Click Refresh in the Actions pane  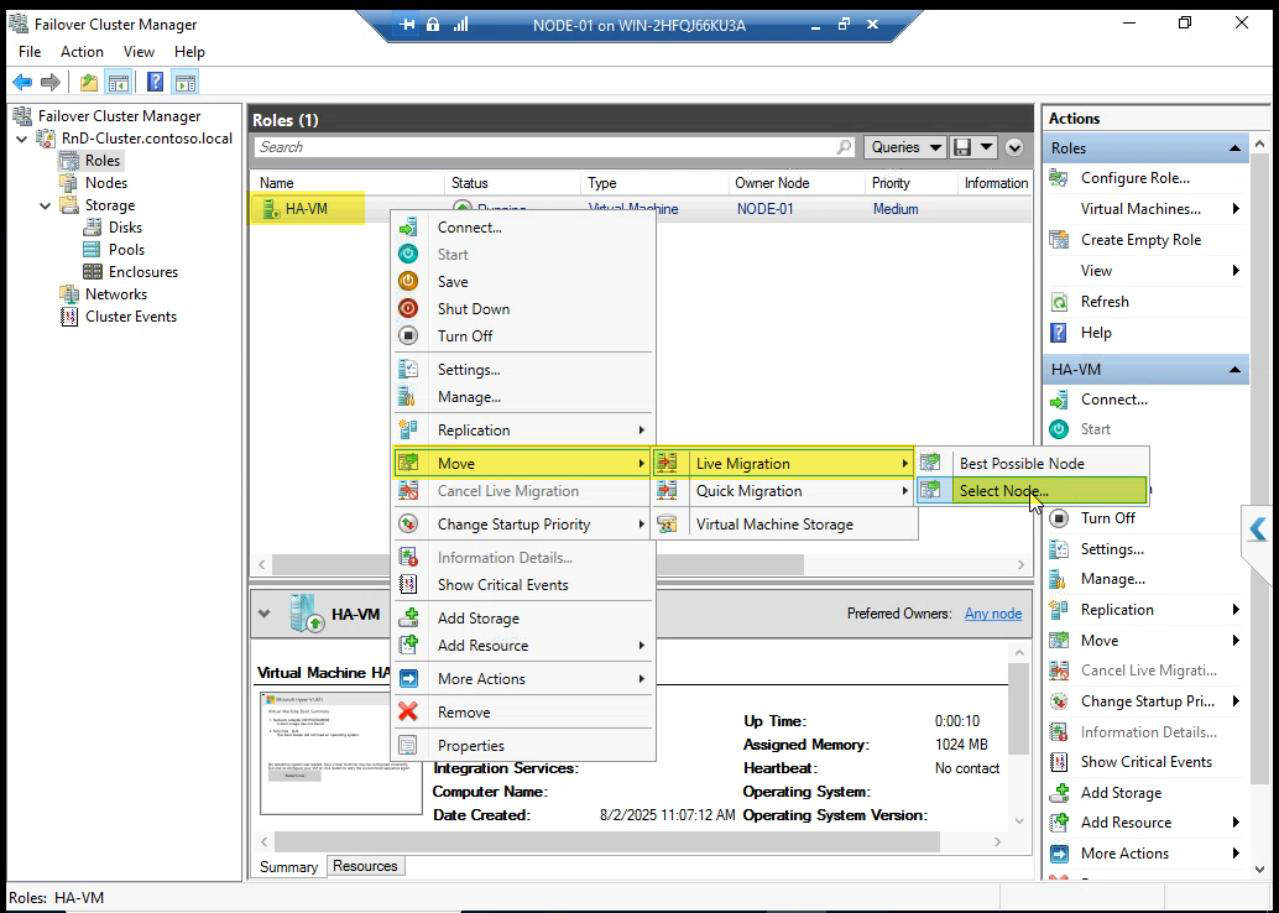tap(1105, 301)
